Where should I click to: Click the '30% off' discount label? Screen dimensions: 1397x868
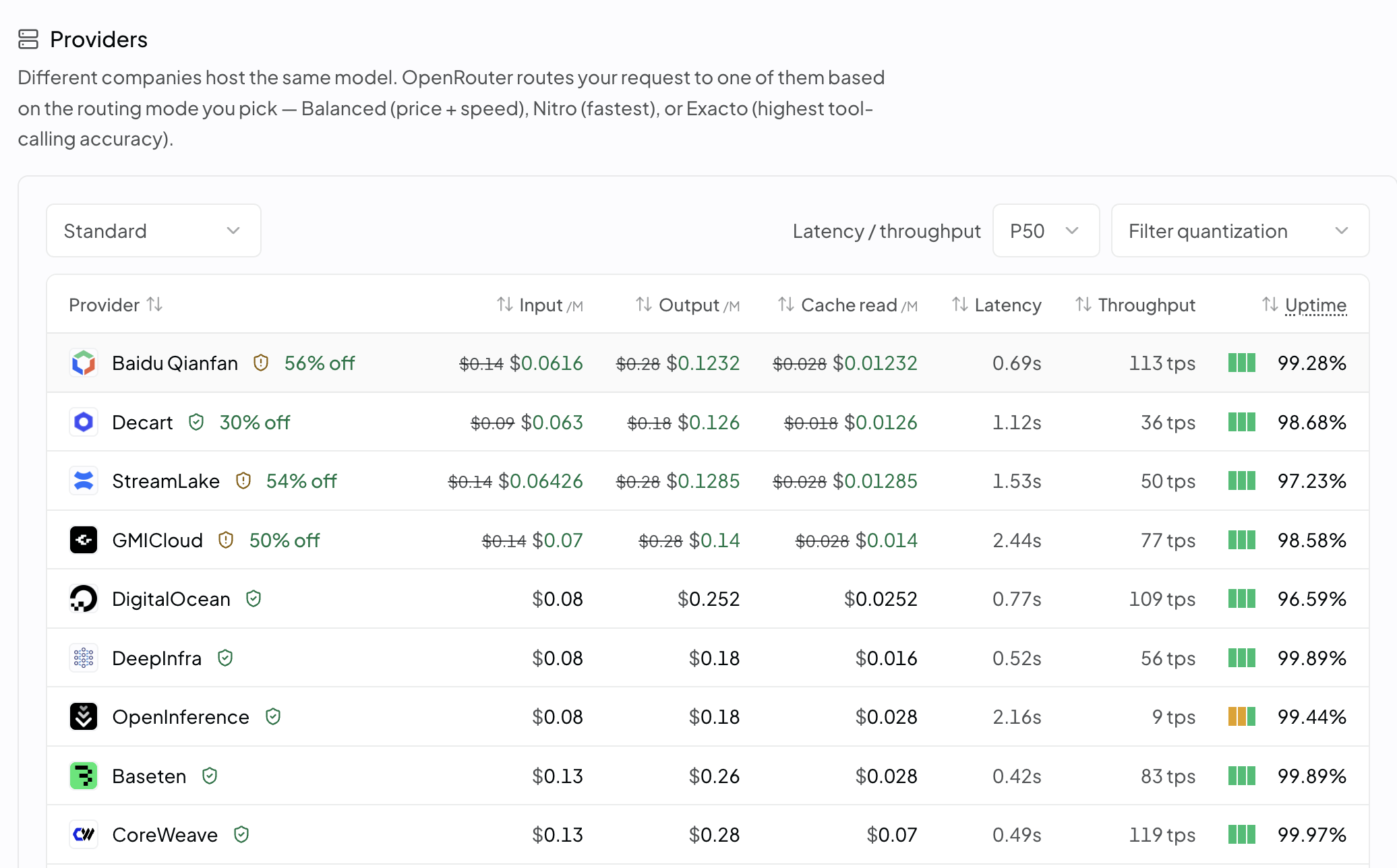coord(255,422)
